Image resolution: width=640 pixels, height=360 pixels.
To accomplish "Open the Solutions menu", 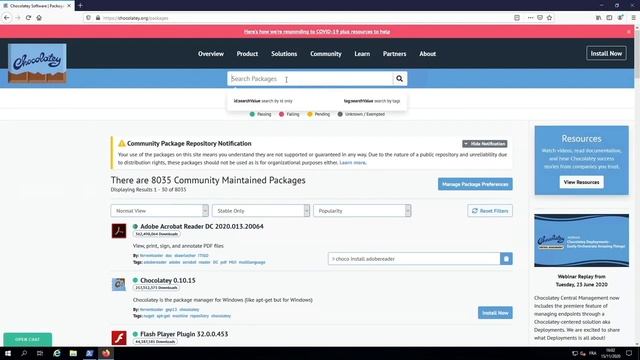I will (x=284, y=53).
